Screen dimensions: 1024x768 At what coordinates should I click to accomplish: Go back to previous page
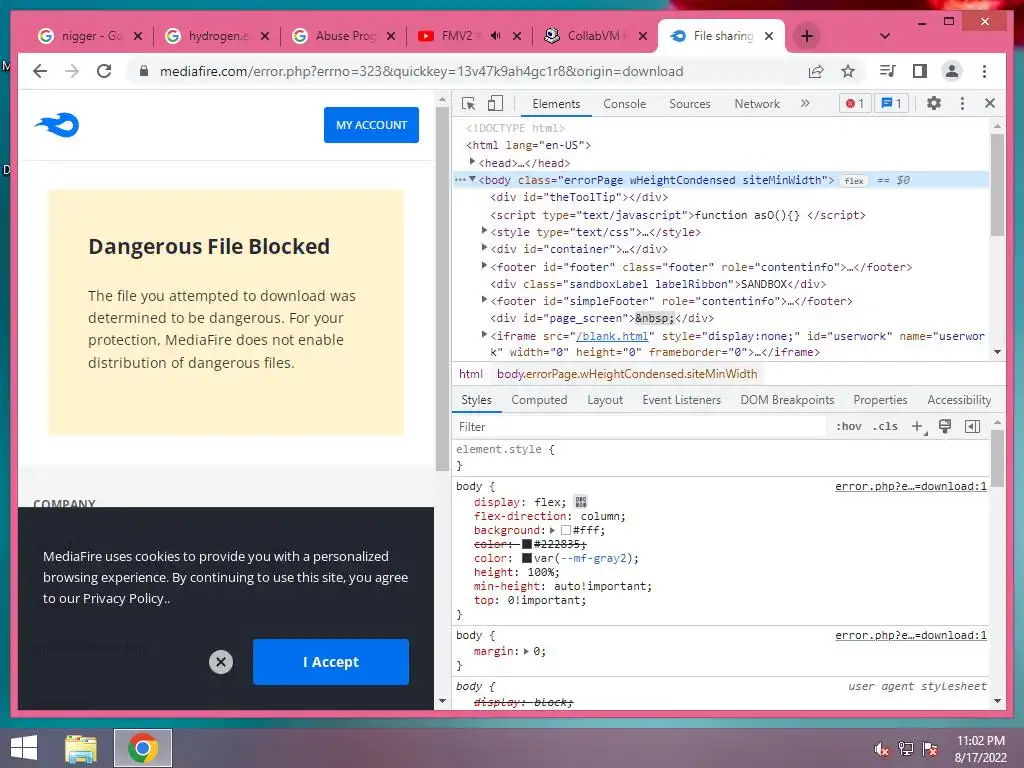pyautogui.click(x=40, y=71)
